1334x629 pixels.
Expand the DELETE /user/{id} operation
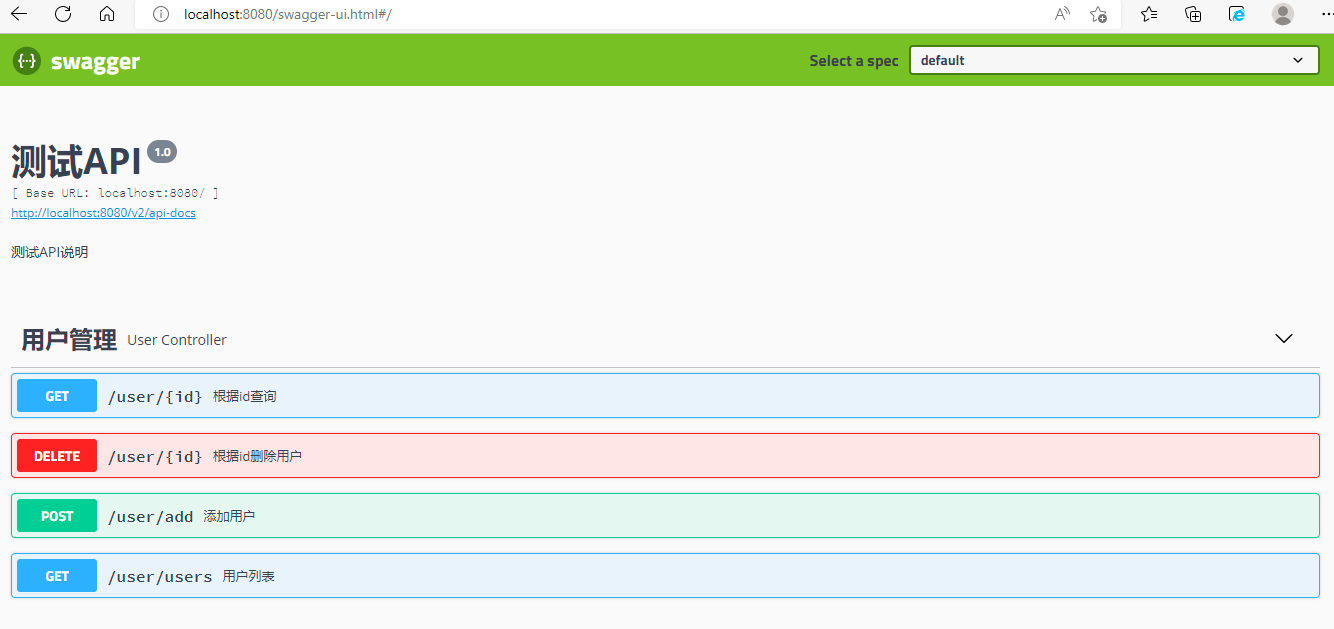point(665,456)
